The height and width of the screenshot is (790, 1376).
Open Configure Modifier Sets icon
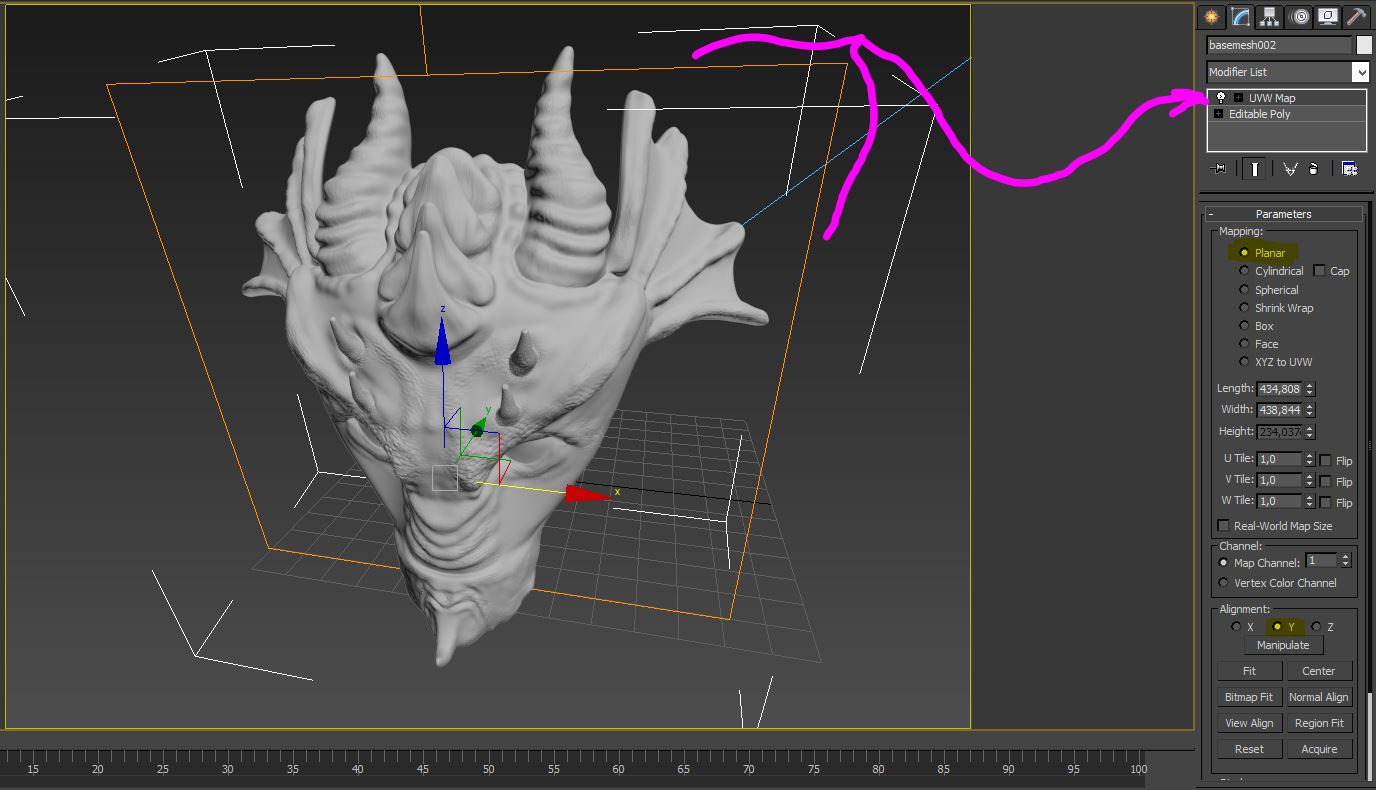(x=1349, y=169)
